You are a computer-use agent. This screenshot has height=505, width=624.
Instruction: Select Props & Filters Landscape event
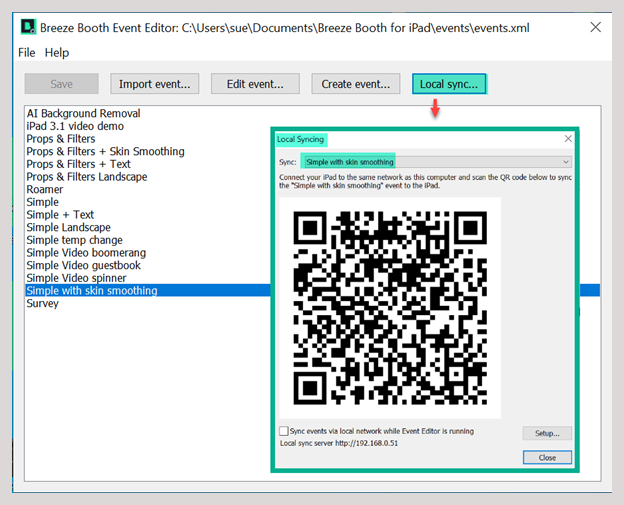(x=87, y=177)
